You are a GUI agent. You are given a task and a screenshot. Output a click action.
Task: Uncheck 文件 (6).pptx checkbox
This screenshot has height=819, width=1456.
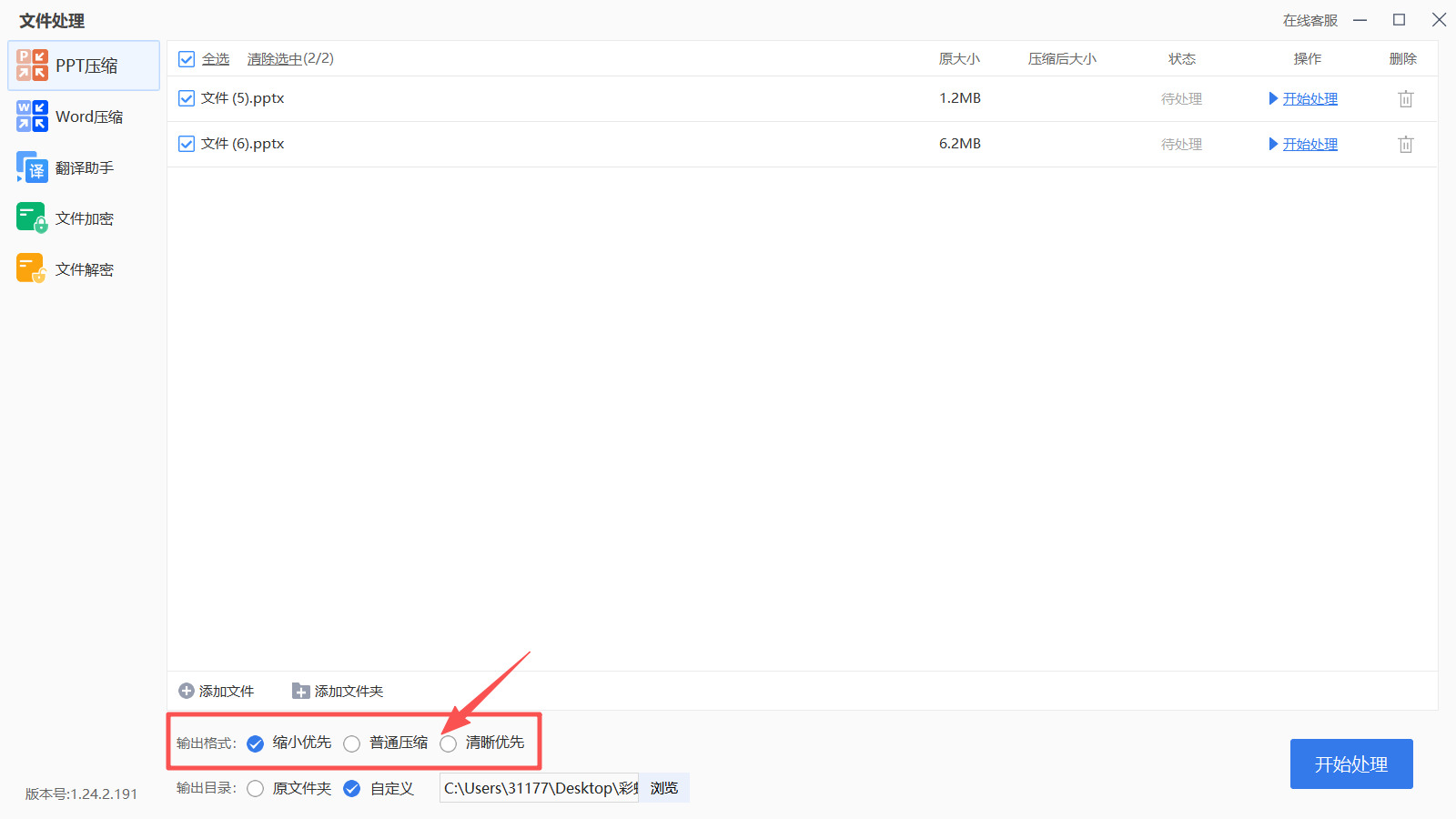click(x=187, y=144)
